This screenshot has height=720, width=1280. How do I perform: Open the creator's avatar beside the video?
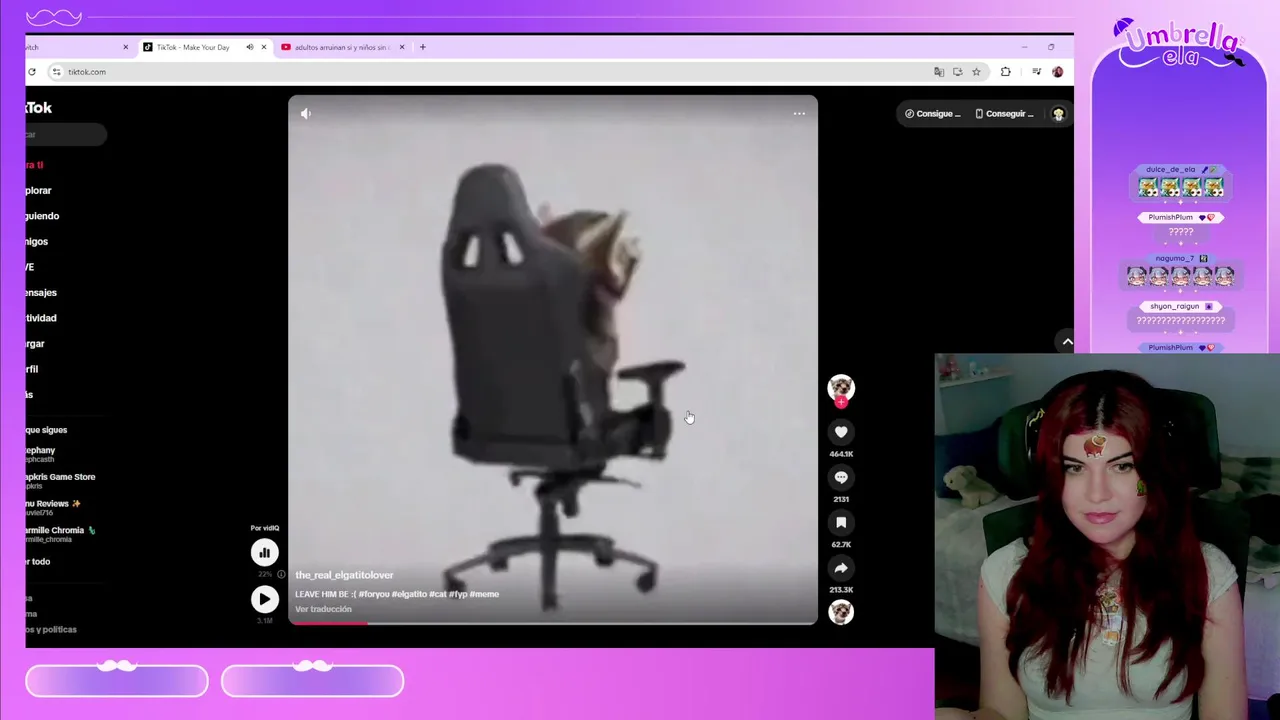click(841, 387)
